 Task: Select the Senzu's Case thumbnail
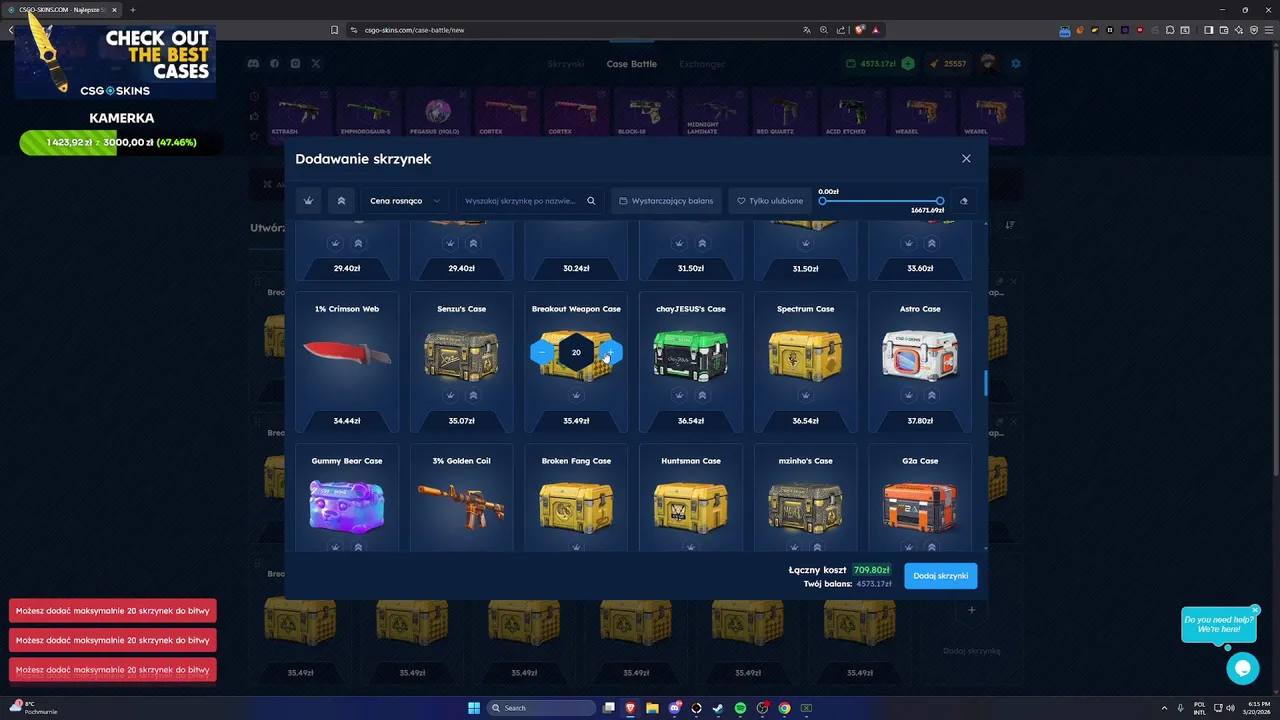click(461, 354)
